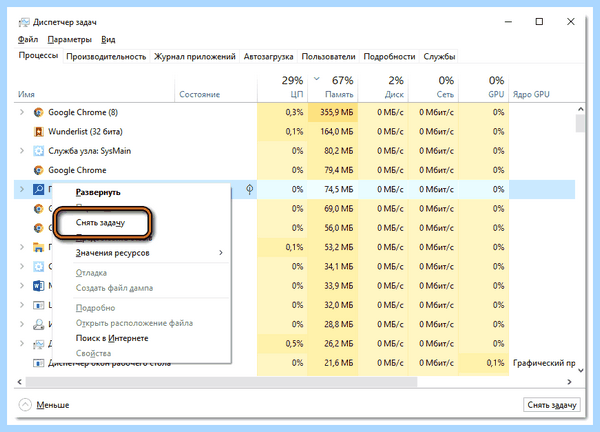Image resolution: width=600 pixels, height=432 pixels.
Task: Expand the 33,9 МБ Word process row
Action: 22,286
